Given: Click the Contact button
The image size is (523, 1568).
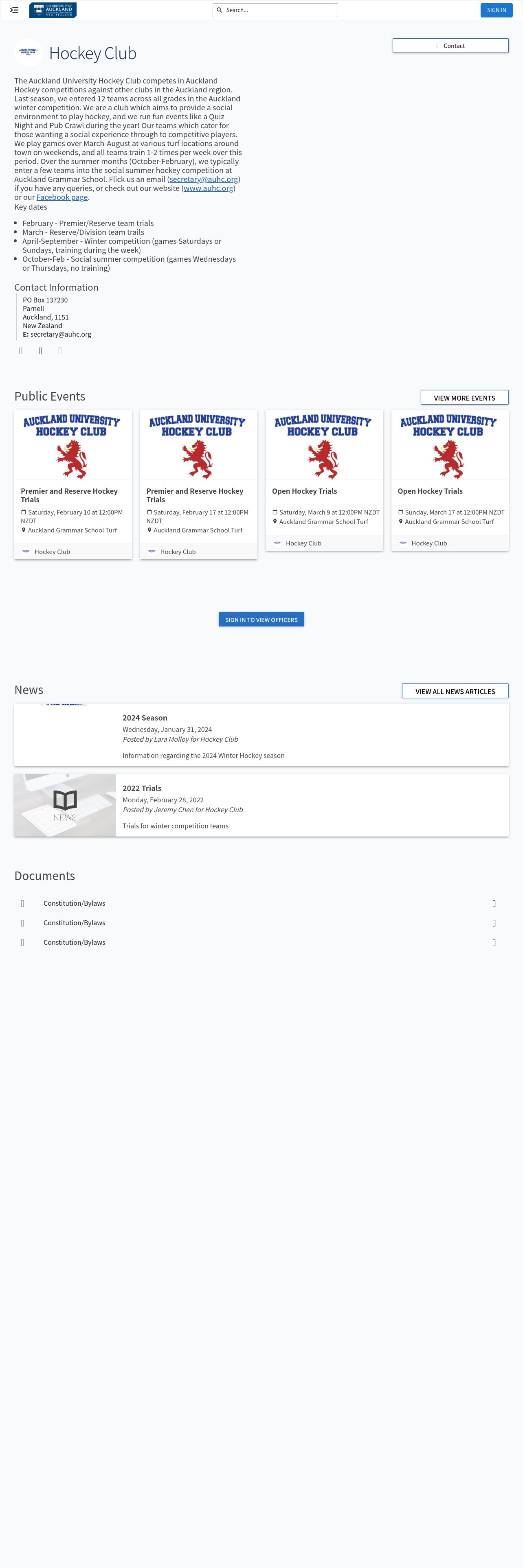Looking at the screenshot, I should tap(450, 46).
